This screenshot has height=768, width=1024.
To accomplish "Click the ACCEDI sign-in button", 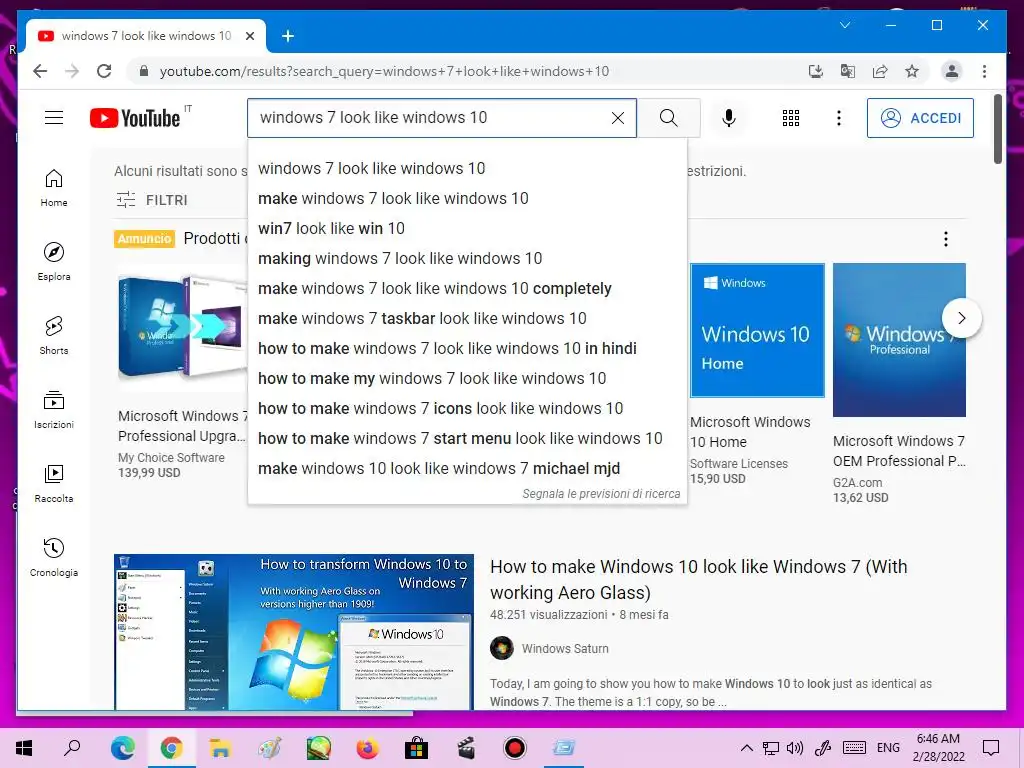I will pos(920,118).
